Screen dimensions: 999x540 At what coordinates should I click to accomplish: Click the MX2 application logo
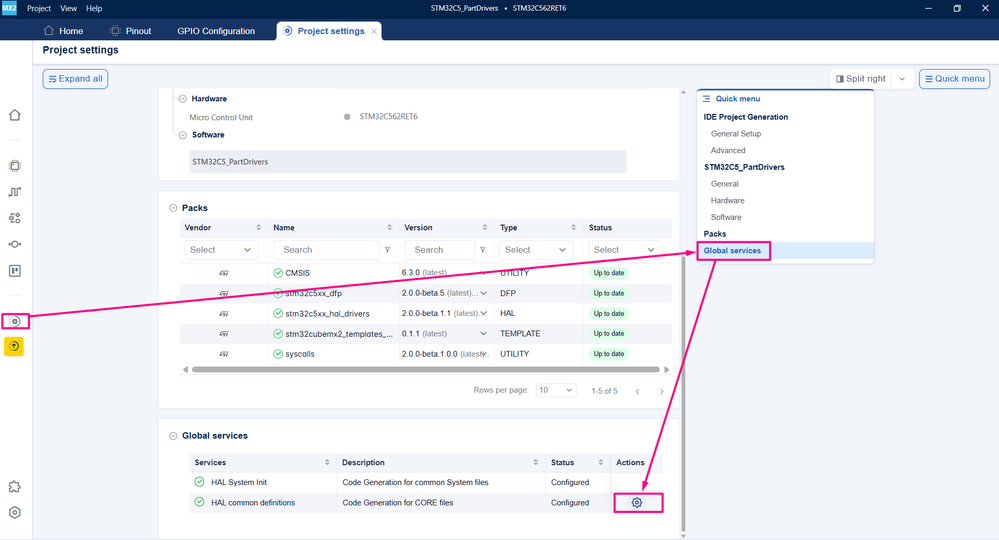point(9,8)
